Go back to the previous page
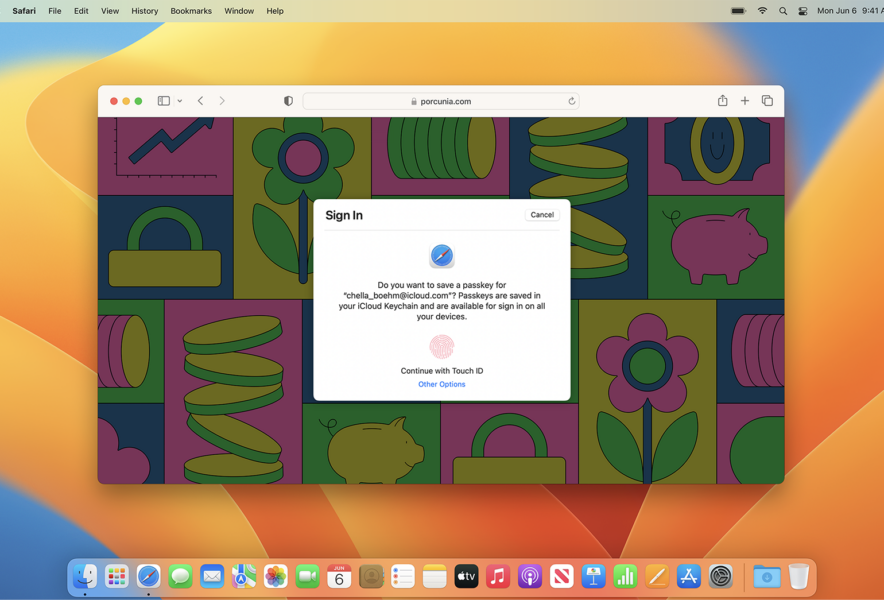Image resolution: width=884 pixels, height=600 pixels. pos(200,101)
